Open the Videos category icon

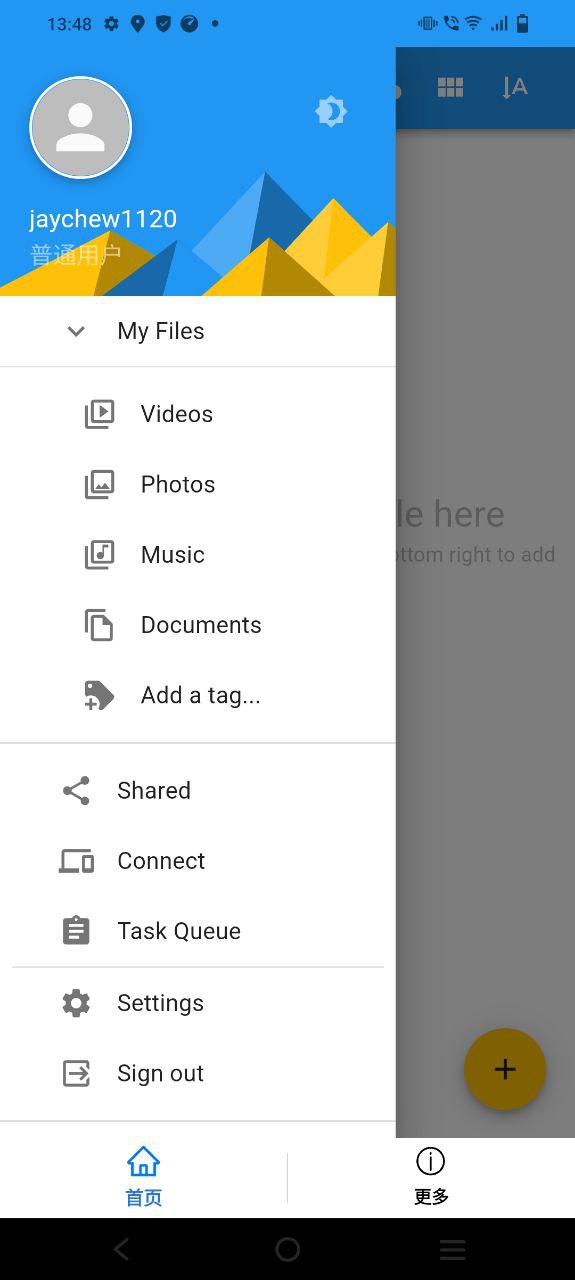click(x=99, y=414)
